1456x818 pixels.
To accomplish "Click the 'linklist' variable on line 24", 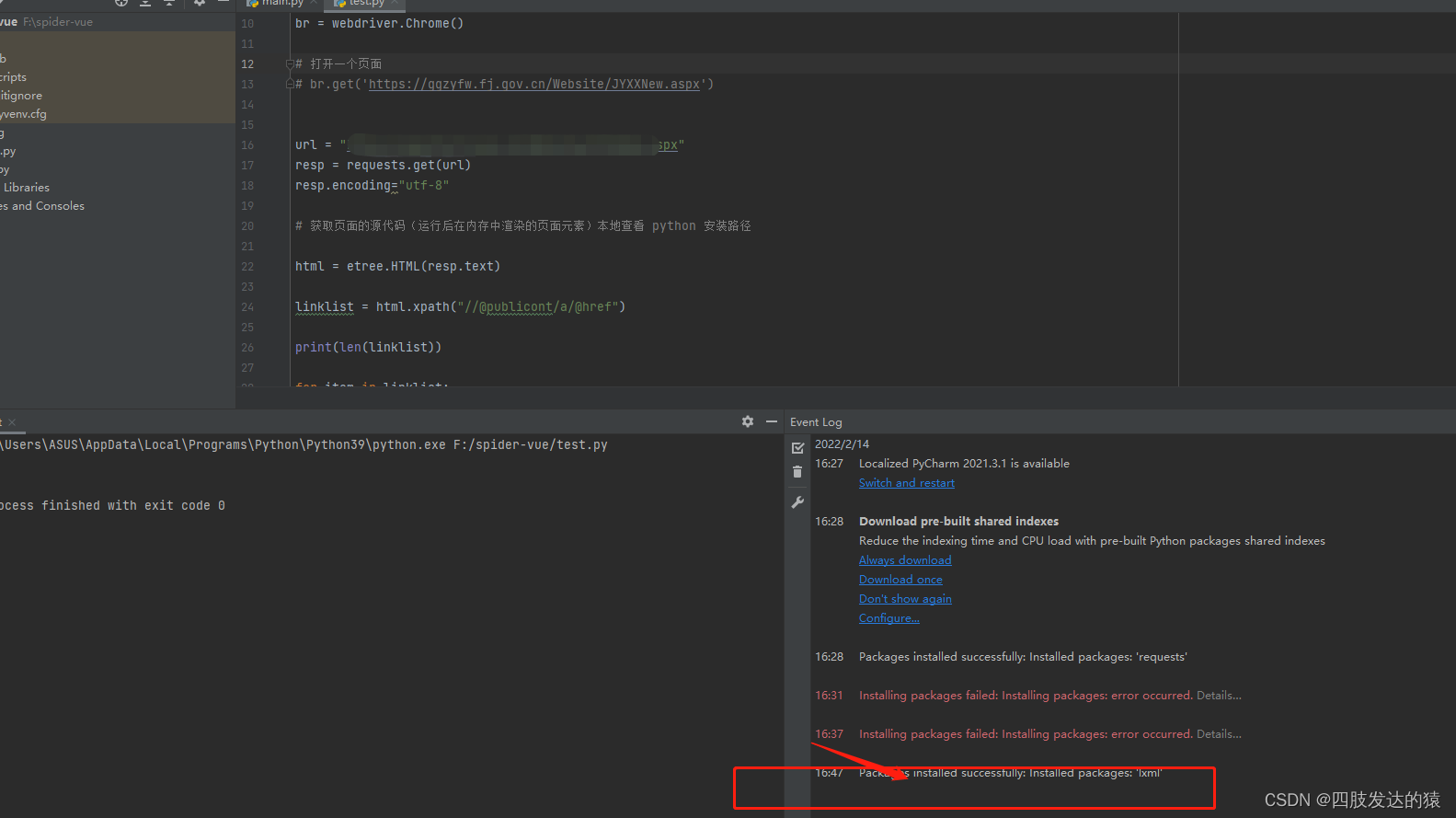I will coord(325,307).
